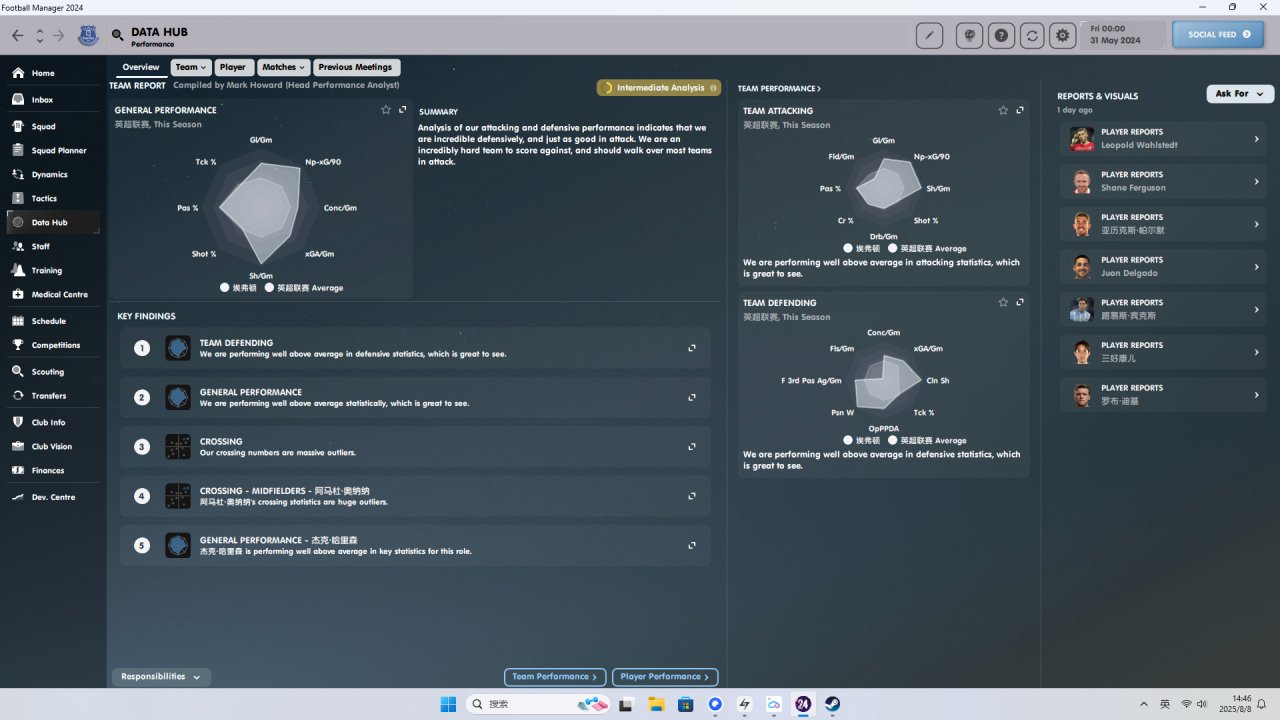
Task: Open Juan Delgado player report
Action: (x=1163, y=267)
